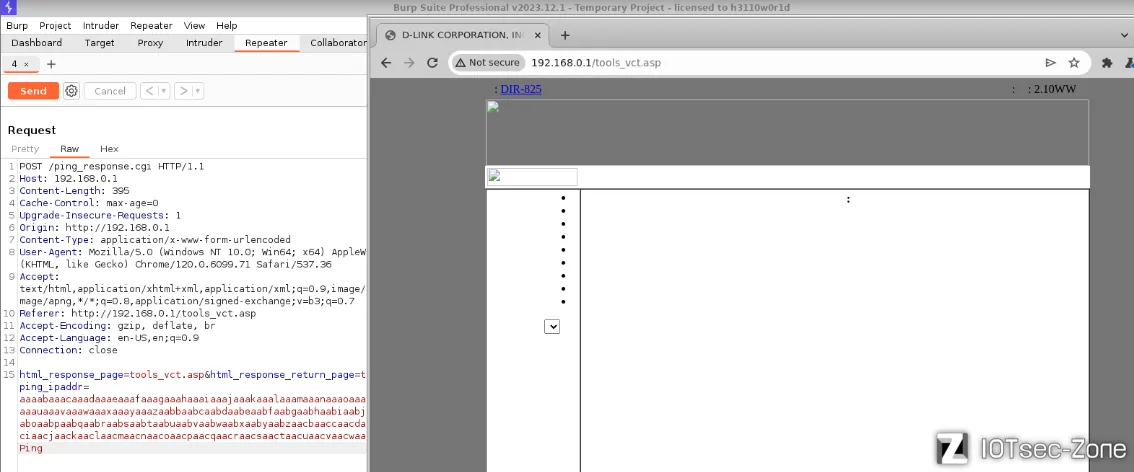Open the extensions puzzle icon
The height and width of the screenshot is (472, 1134).
click(1107, 63)
